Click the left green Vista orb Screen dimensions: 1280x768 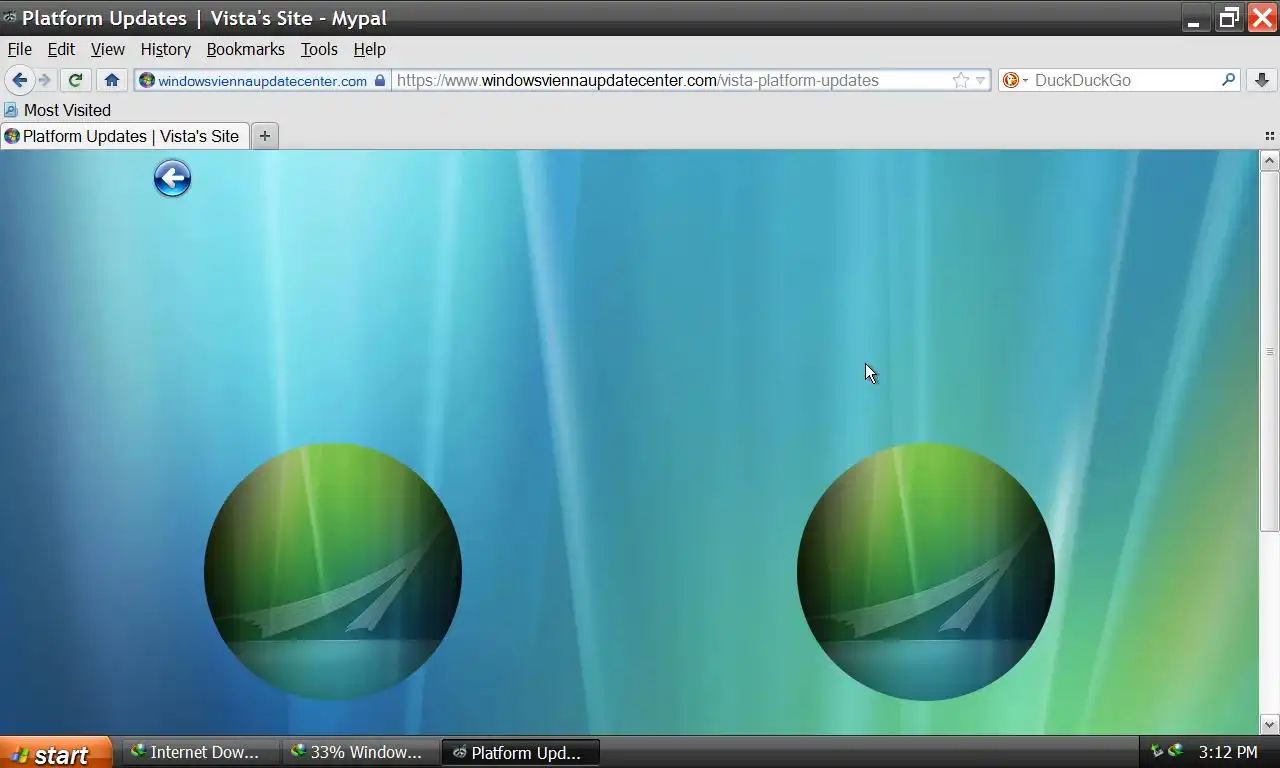(x=333, y=572)
